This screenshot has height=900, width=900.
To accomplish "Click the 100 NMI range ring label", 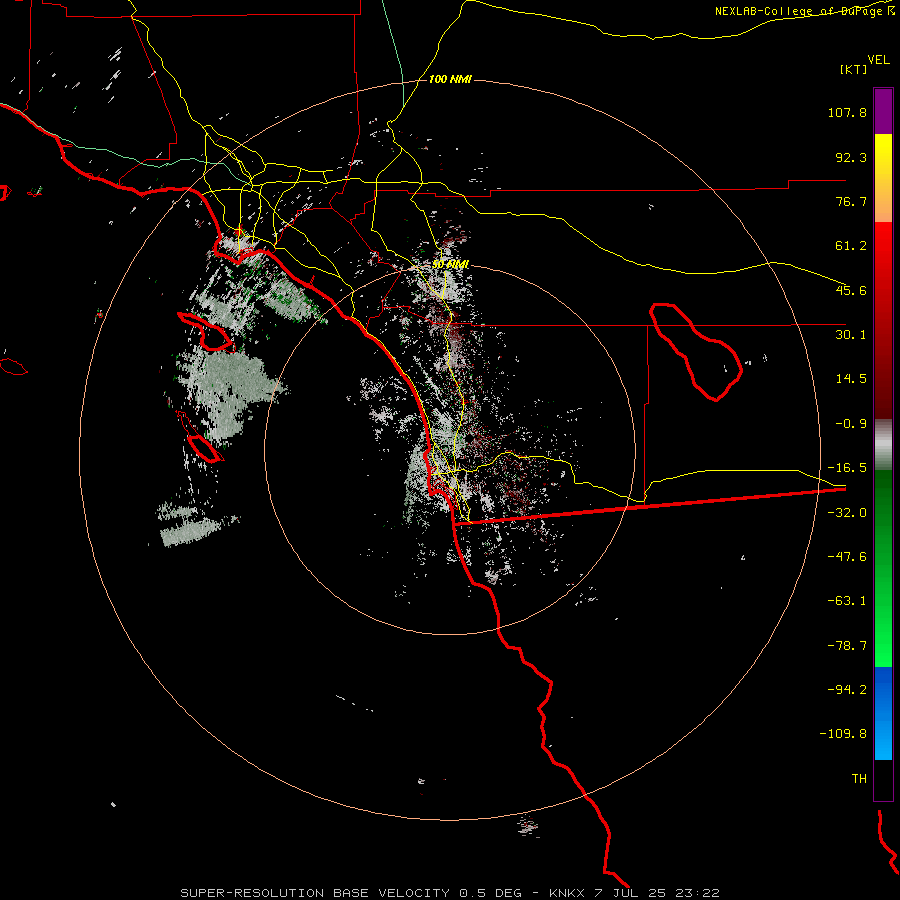I will 450,79.
